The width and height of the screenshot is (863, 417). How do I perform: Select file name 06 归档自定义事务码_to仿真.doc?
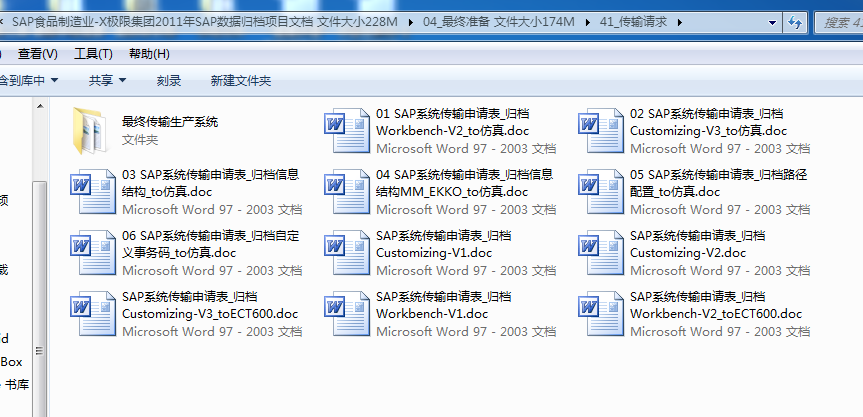click(x=211, y=244)
